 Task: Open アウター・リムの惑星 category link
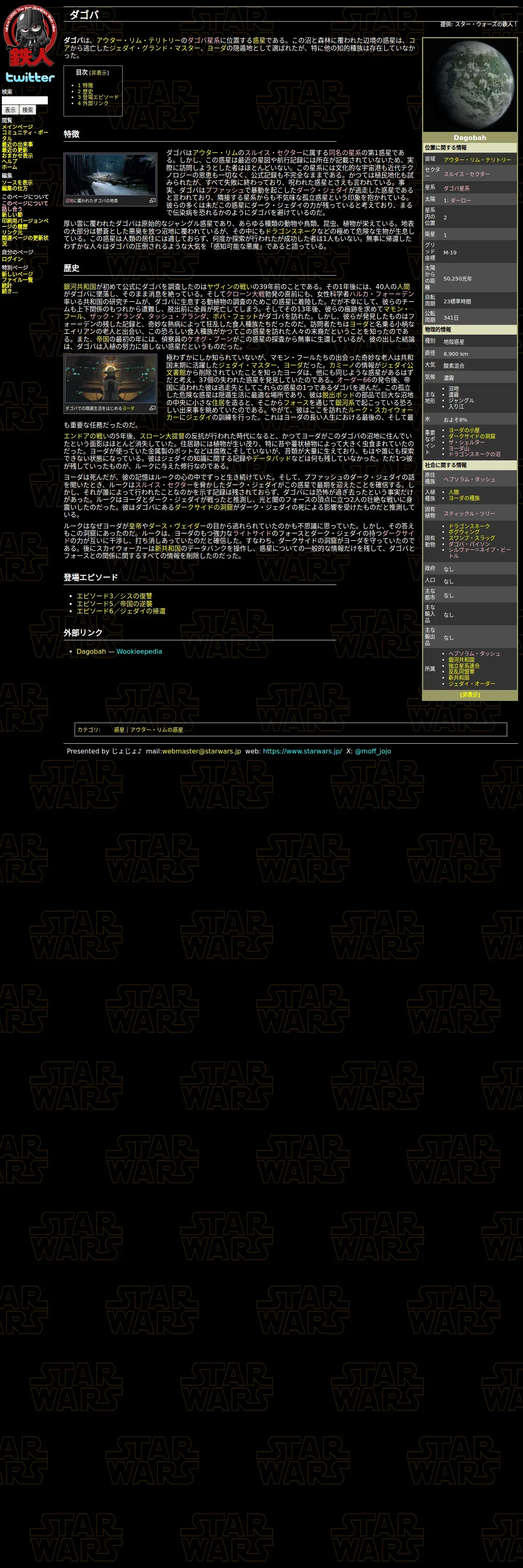tap(156, 729)
